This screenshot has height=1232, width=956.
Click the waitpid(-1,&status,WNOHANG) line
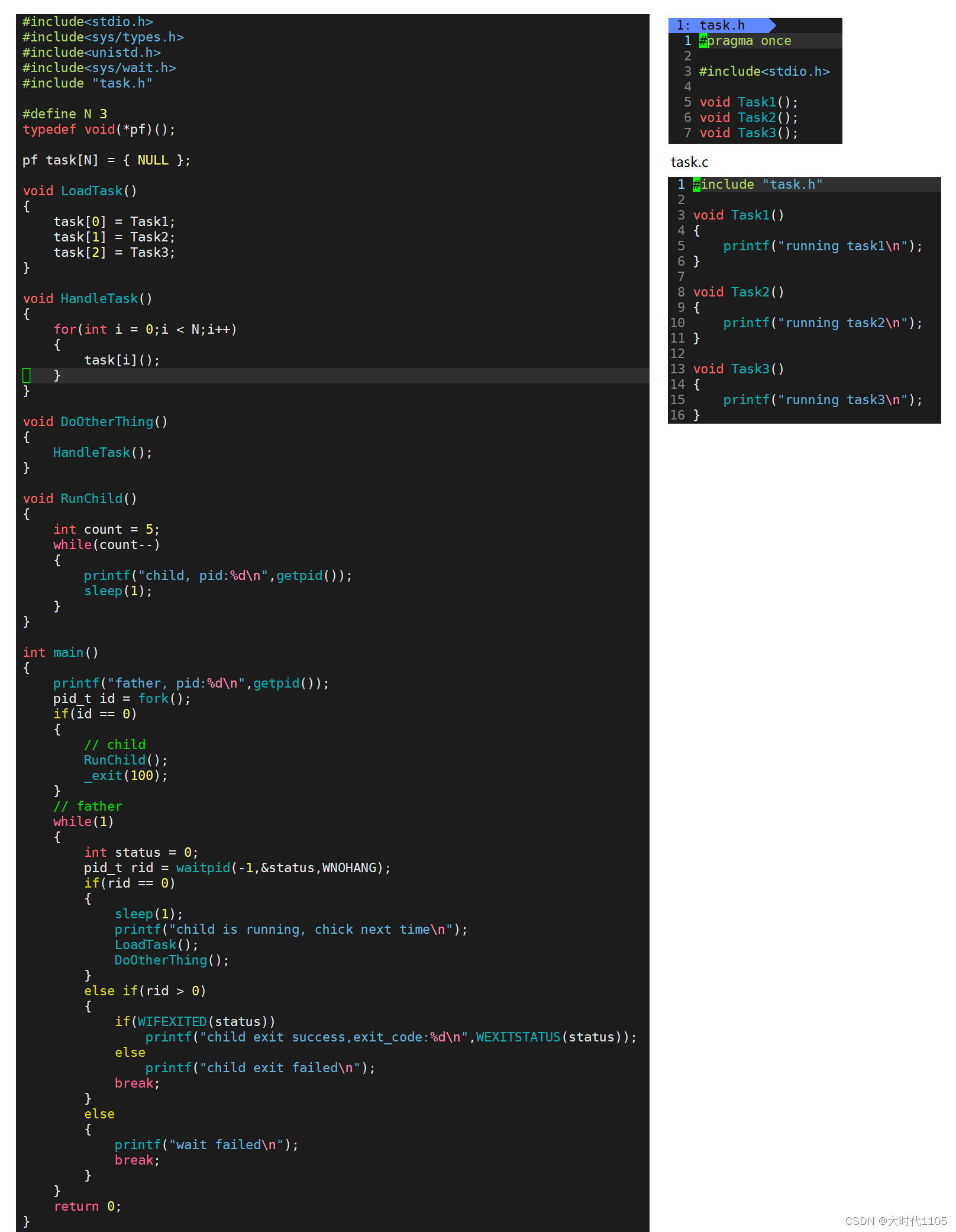click(x=237, y=868)
